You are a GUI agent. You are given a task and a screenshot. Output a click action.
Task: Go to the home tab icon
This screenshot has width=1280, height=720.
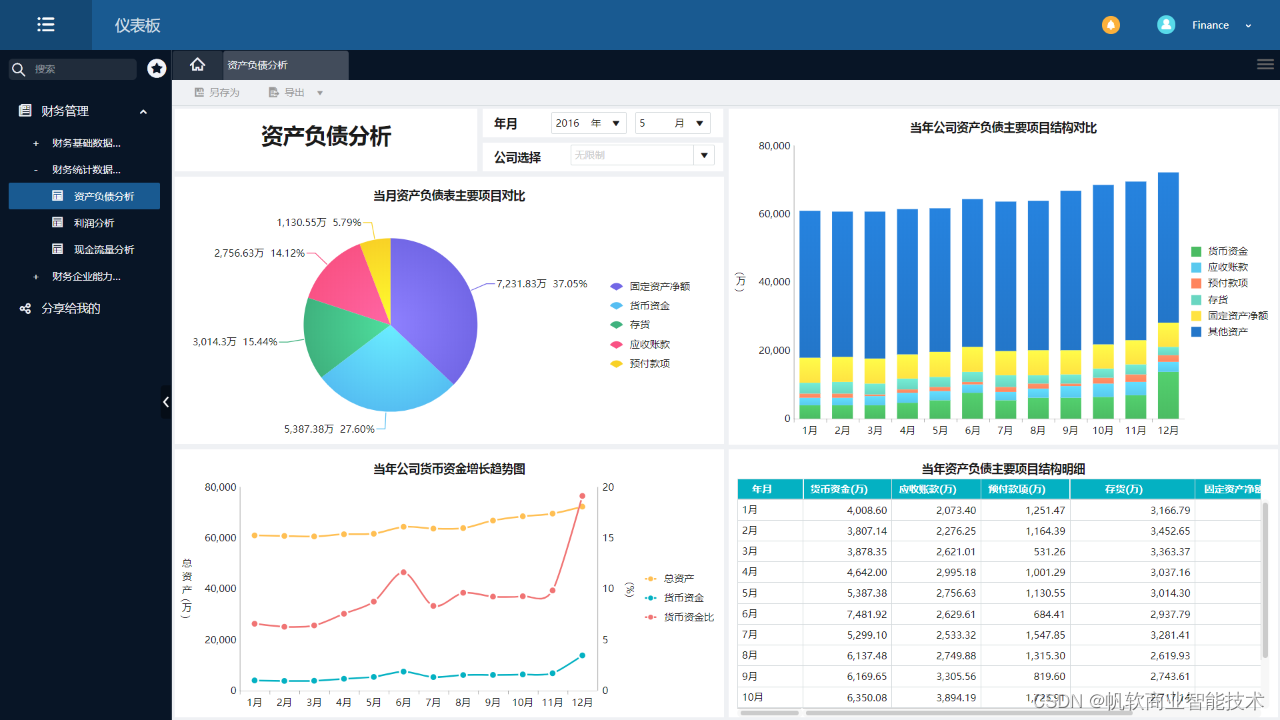198,65
